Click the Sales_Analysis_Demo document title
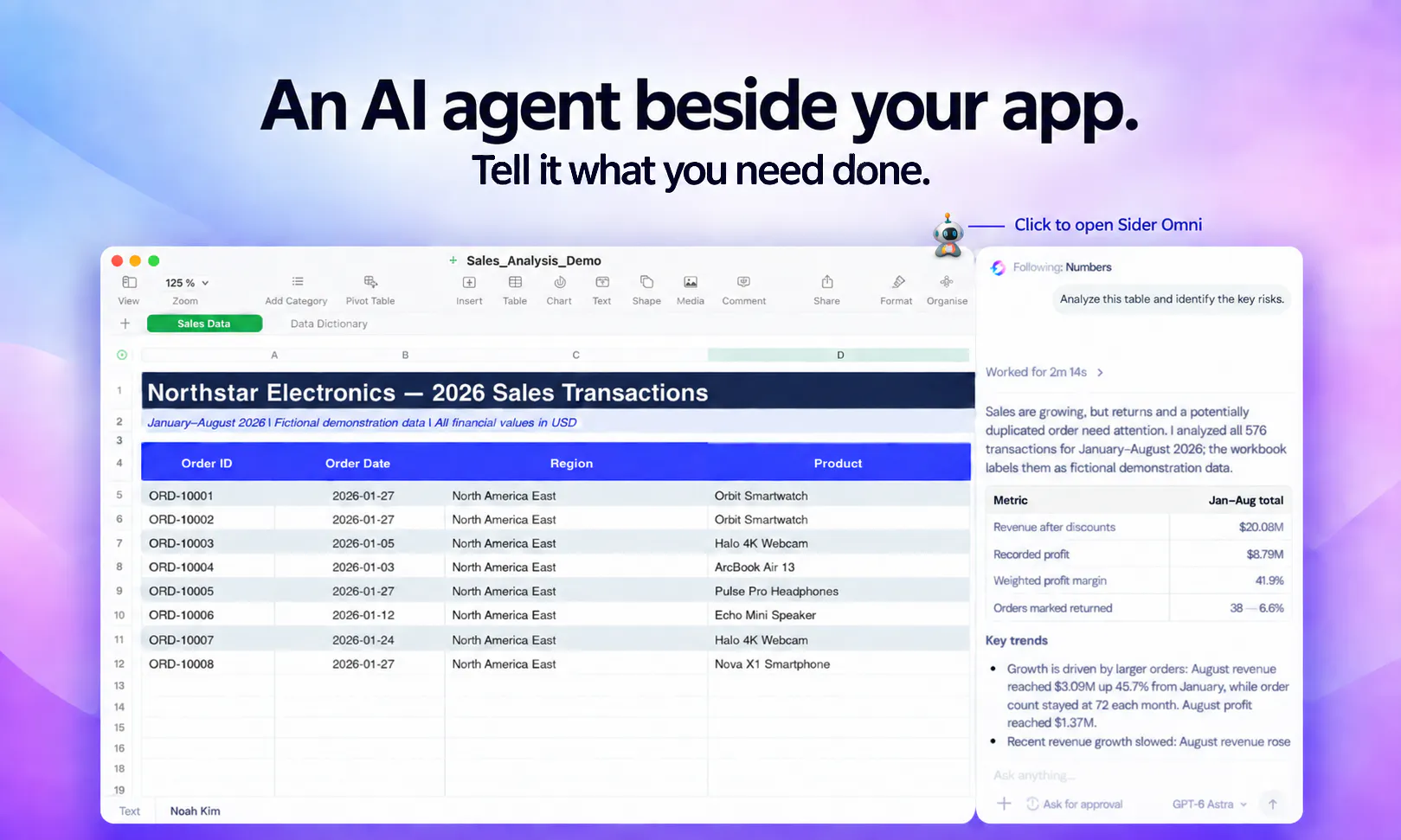The width and height of the screenshot is (1401, 840). 534,260
